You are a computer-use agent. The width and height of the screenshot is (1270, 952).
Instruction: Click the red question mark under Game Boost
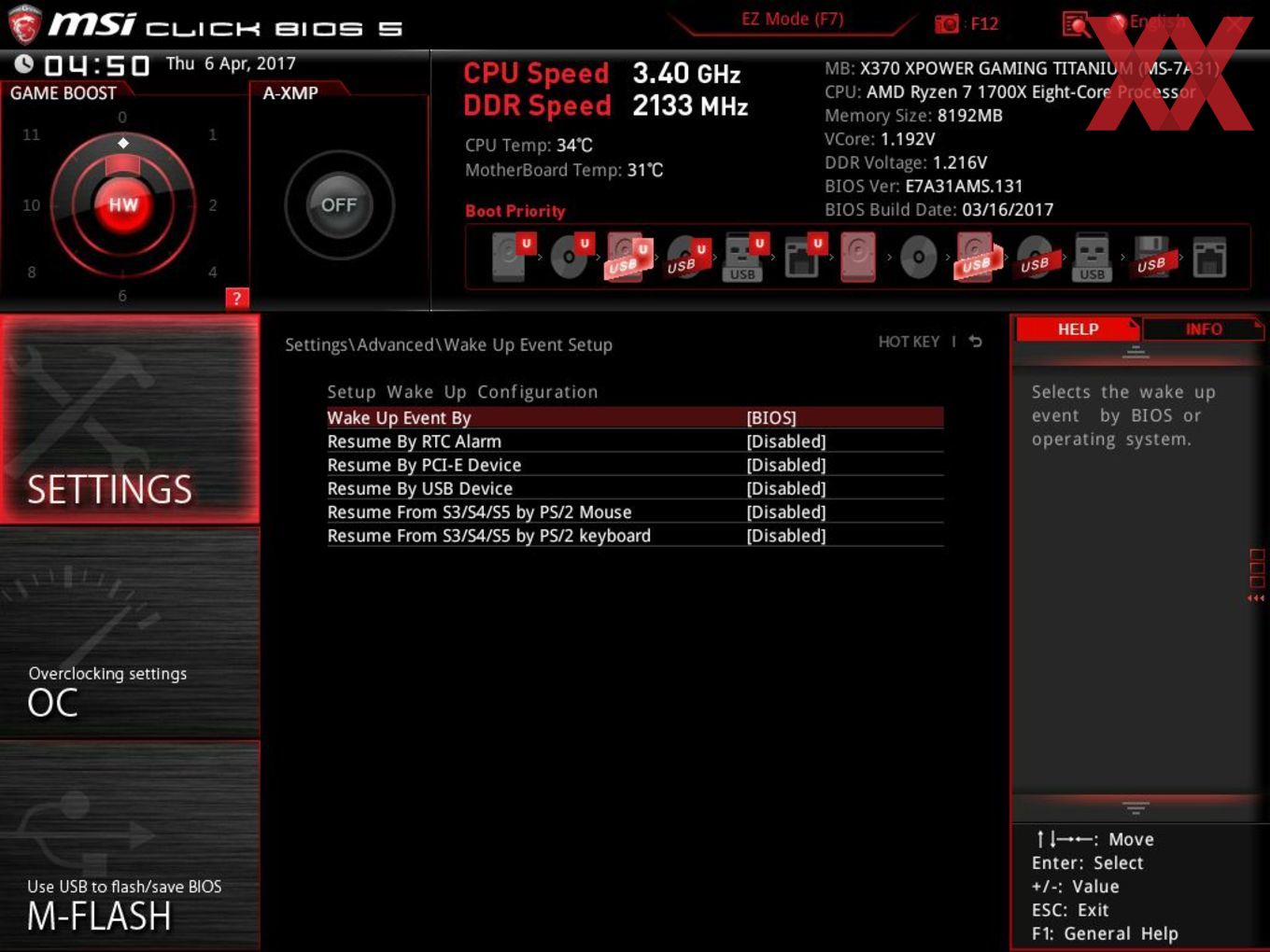[237, 298]
